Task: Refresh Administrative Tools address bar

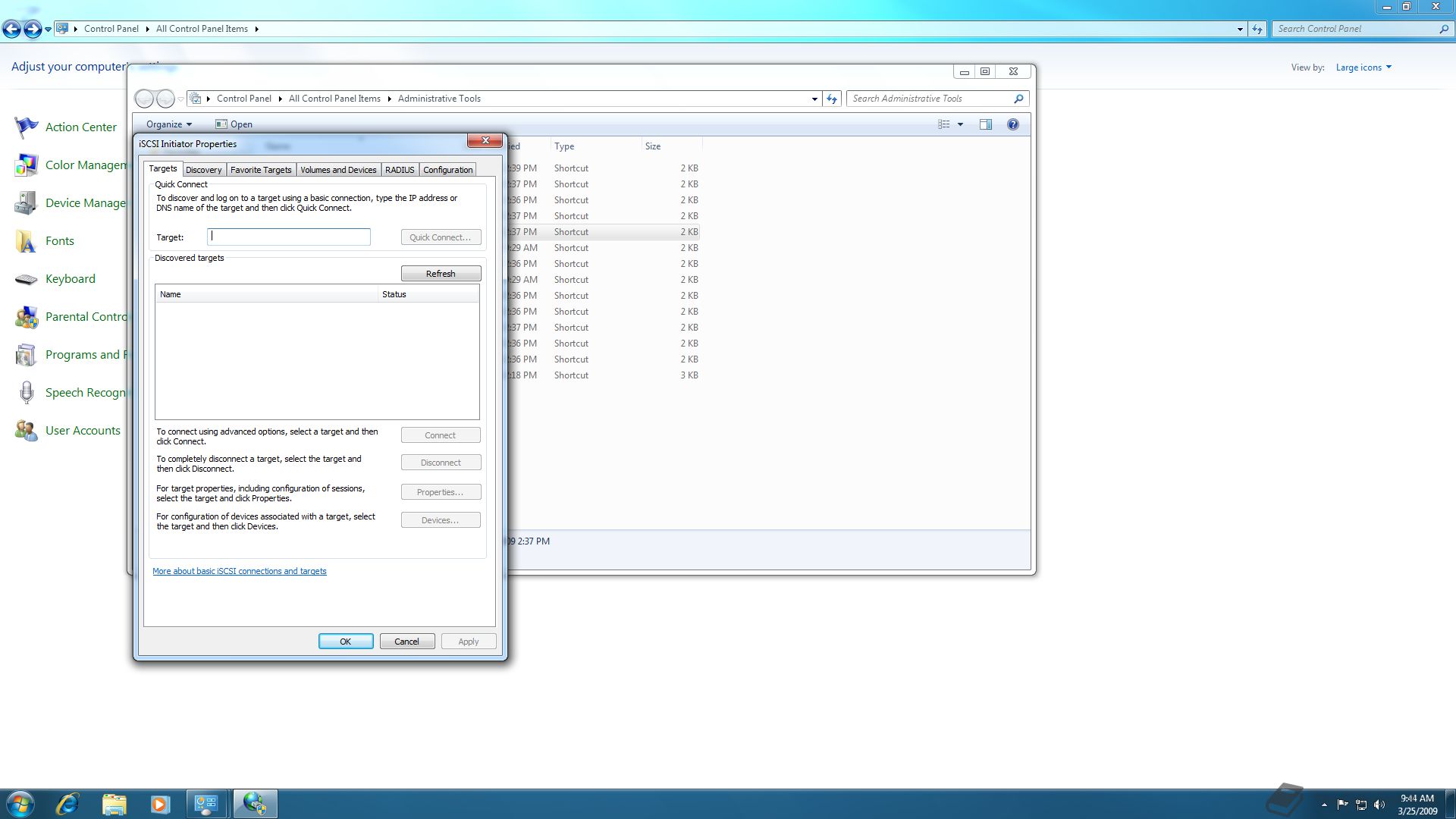Action: 832,99
